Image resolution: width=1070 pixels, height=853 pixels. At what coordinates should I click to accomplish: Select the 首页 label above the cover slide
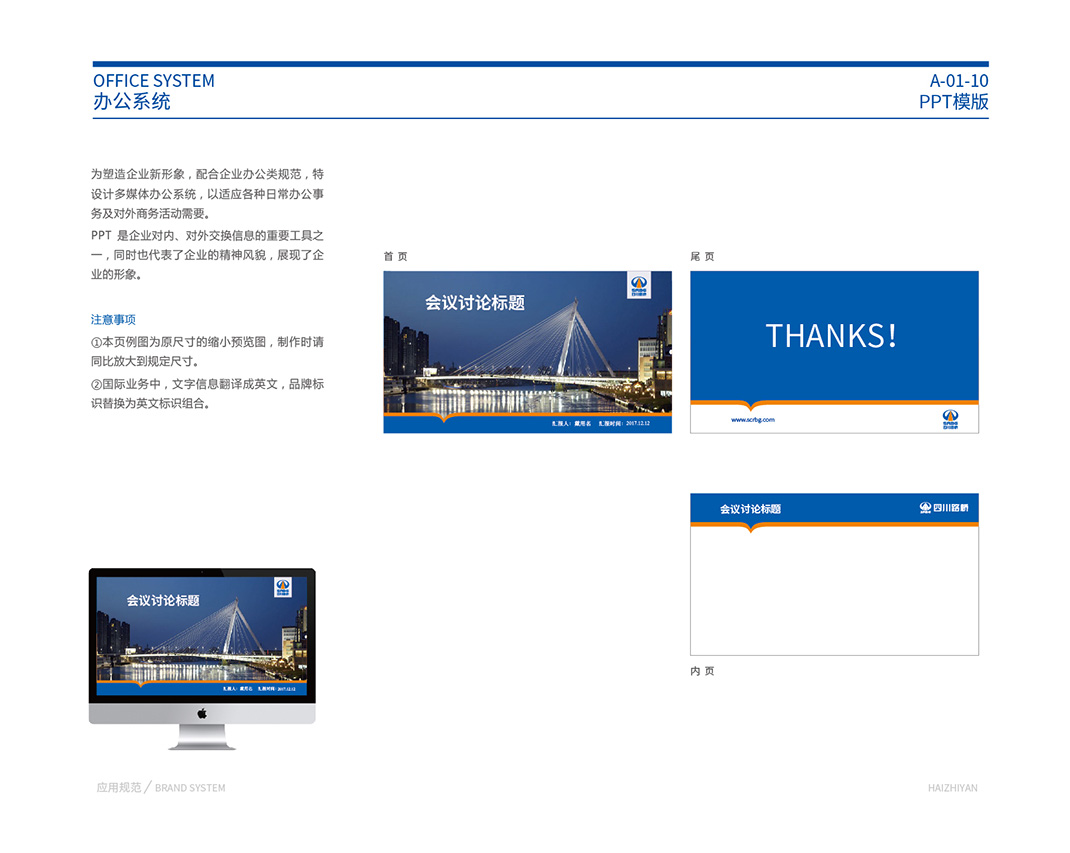coord(395,257)
